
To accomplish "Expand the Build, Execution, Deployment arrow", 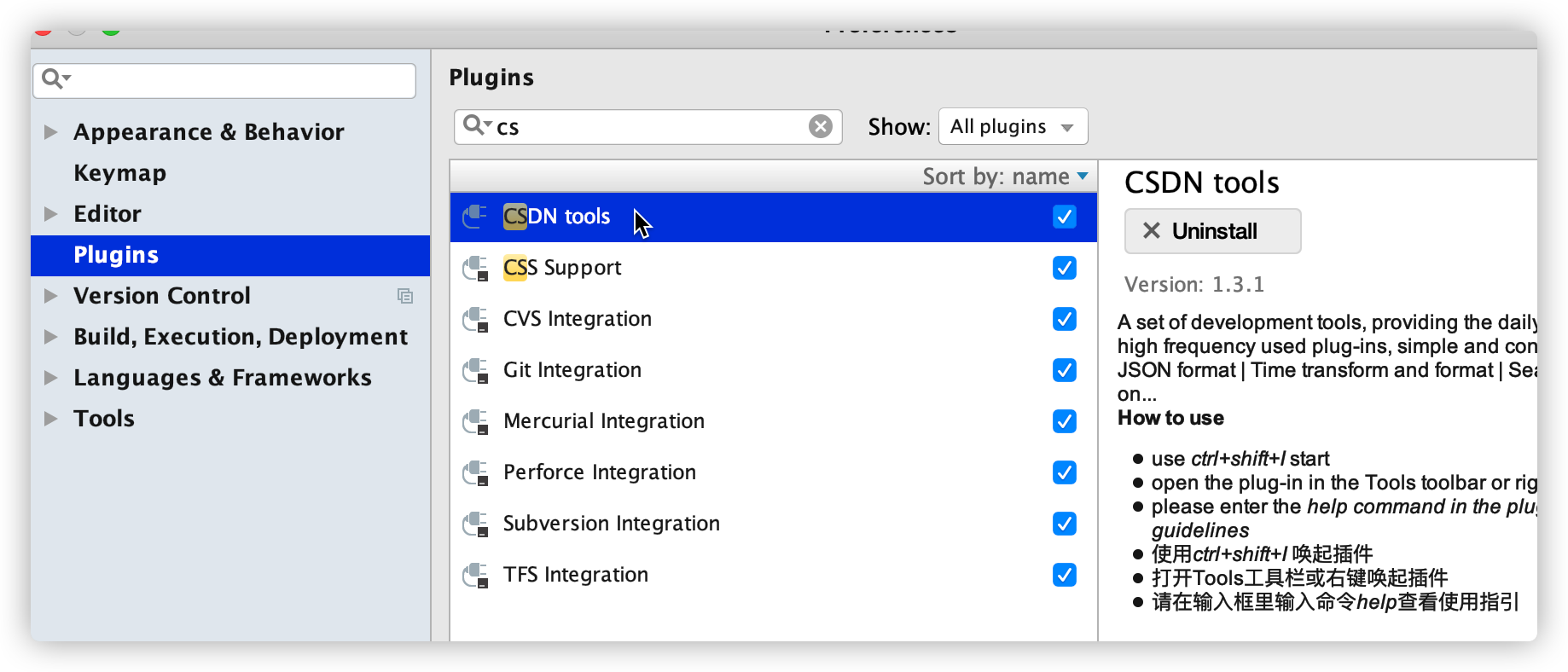I will [x=51, y=337].
